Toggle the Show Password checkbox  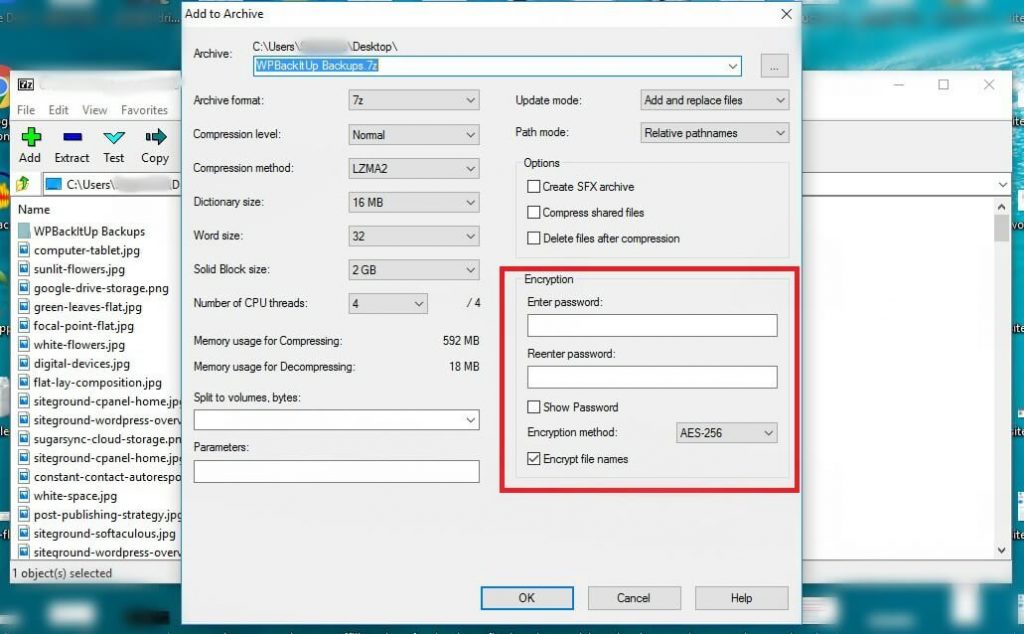pyautogui.click(x=534, y=407)
